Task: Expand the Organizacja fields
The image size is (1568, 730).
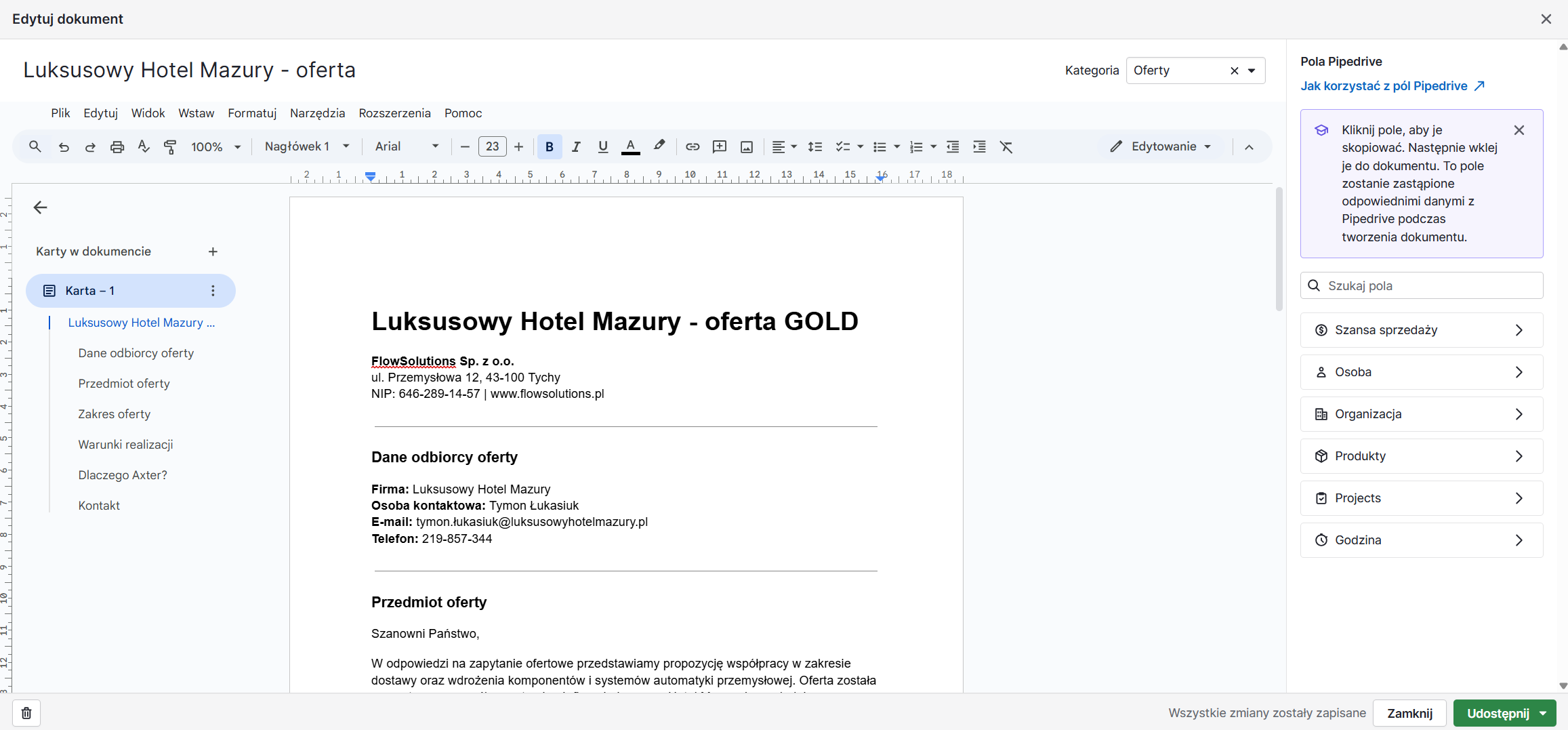Action: click(1422, 414)
